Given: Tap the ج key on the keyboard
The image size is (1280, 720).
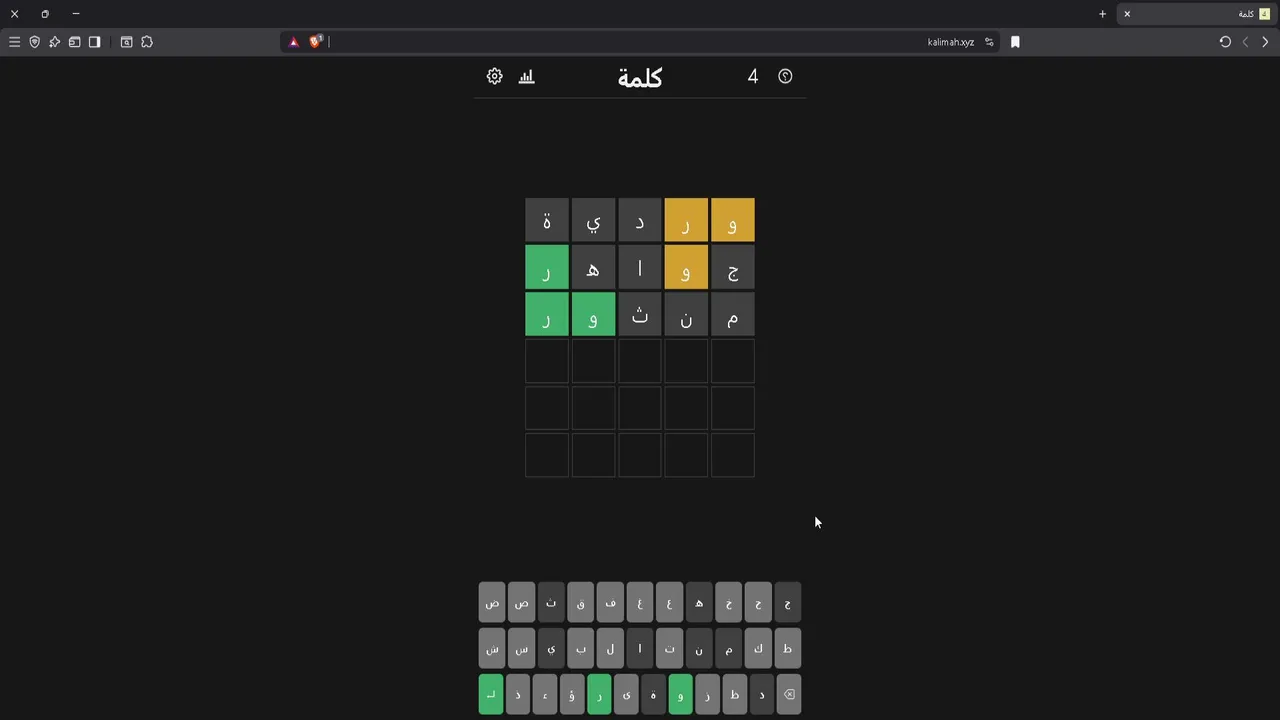Looking at the screenshot, I should (787, 603).
